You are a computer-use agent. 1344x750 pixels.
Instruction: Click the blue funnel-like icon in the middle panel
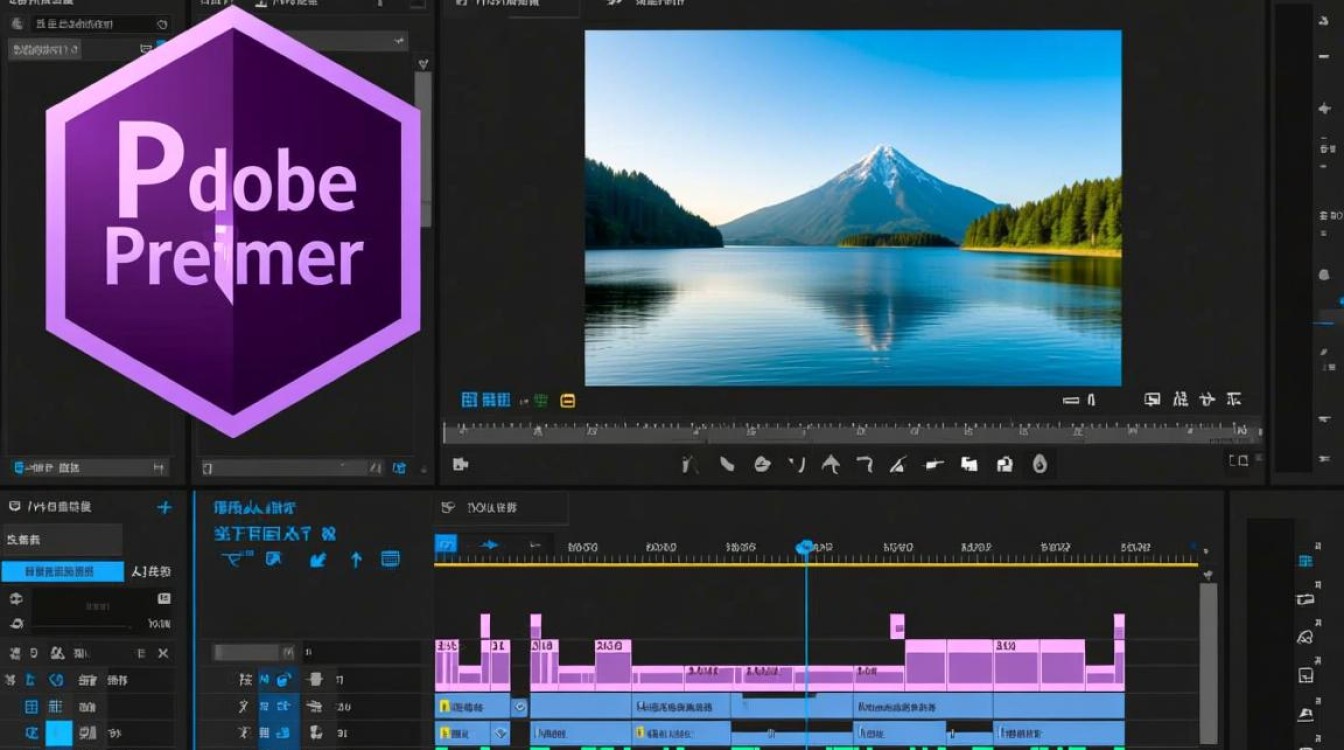(x=236, y=560)
